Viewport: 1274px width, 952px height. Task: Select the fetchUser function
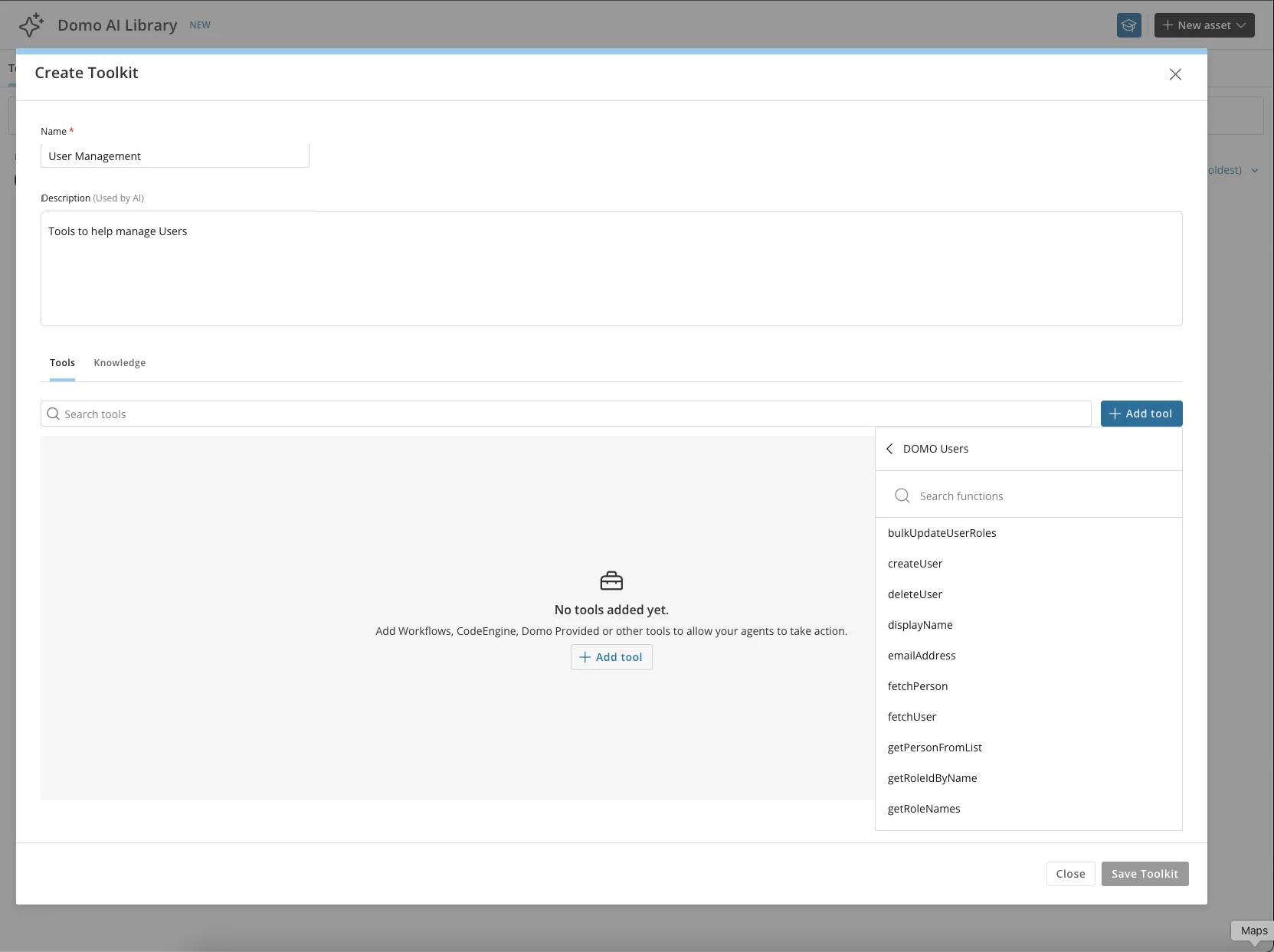(1029, 717)
